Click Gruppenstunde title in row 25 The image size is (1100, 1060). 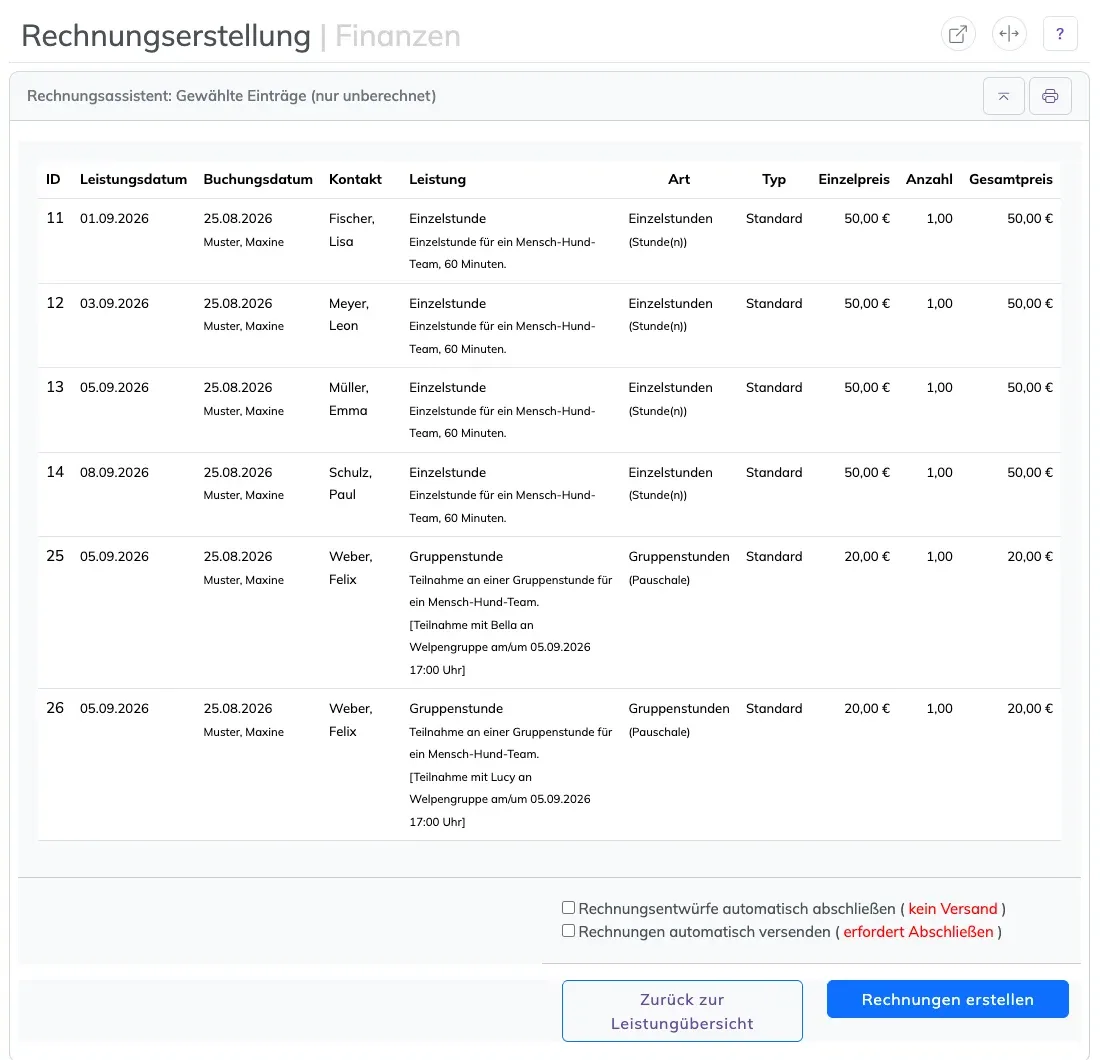(x=456, y=556)
